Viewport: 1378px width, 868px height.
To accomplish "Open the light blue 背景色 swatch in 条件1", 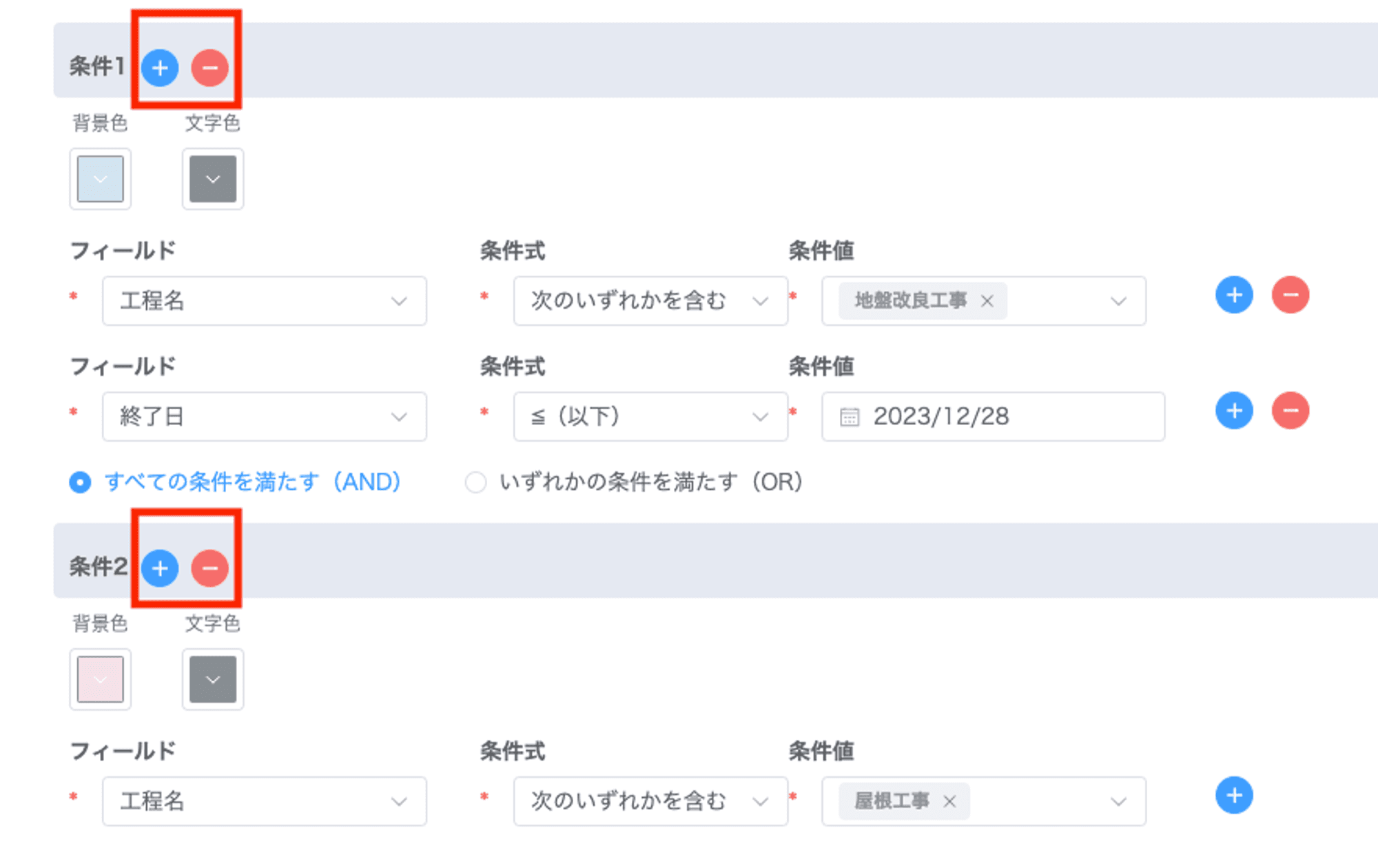I will (x=101, y=179).
